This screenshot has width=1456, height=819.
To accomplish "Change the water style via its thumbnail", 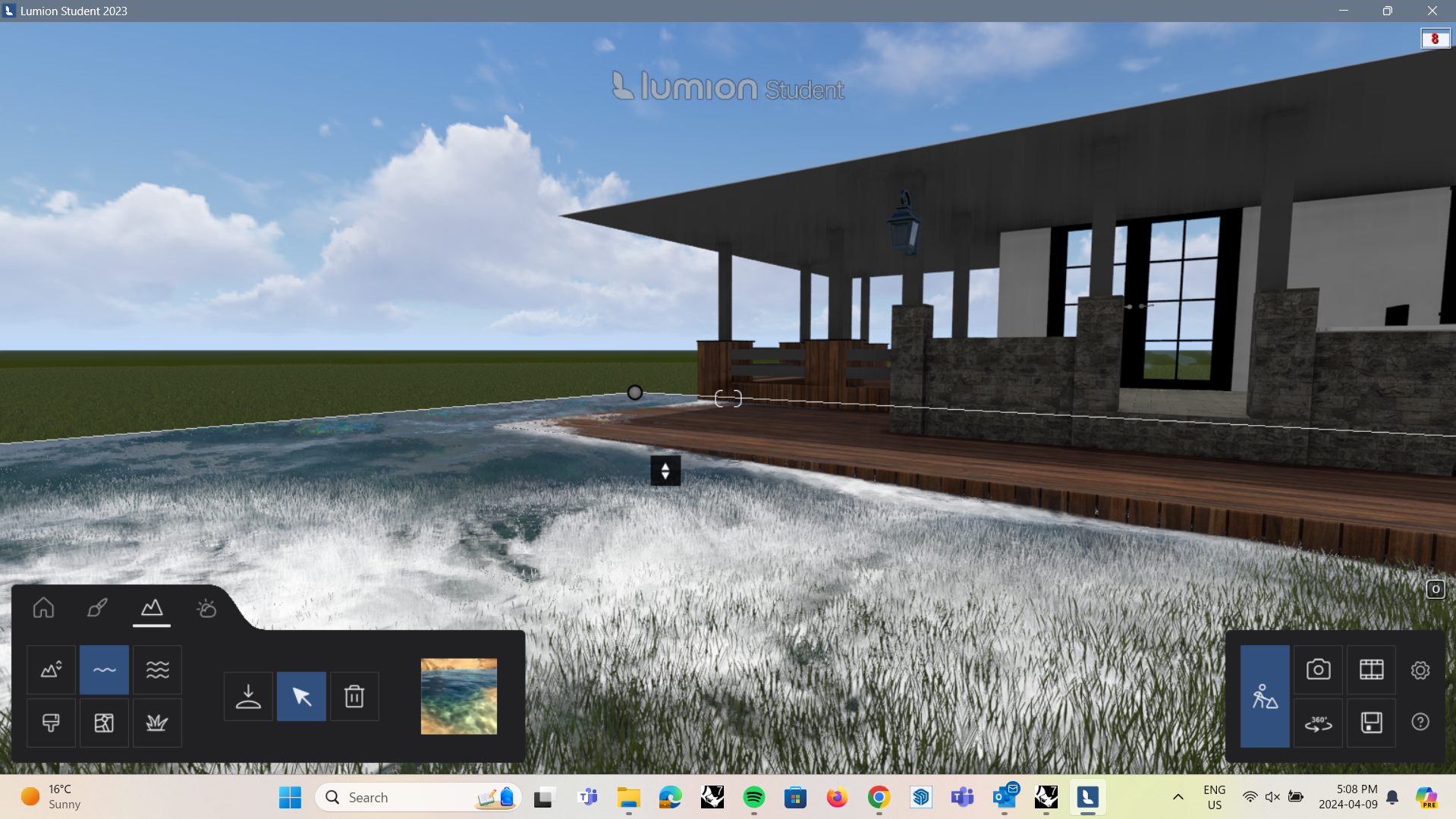I will click(458, 696).
